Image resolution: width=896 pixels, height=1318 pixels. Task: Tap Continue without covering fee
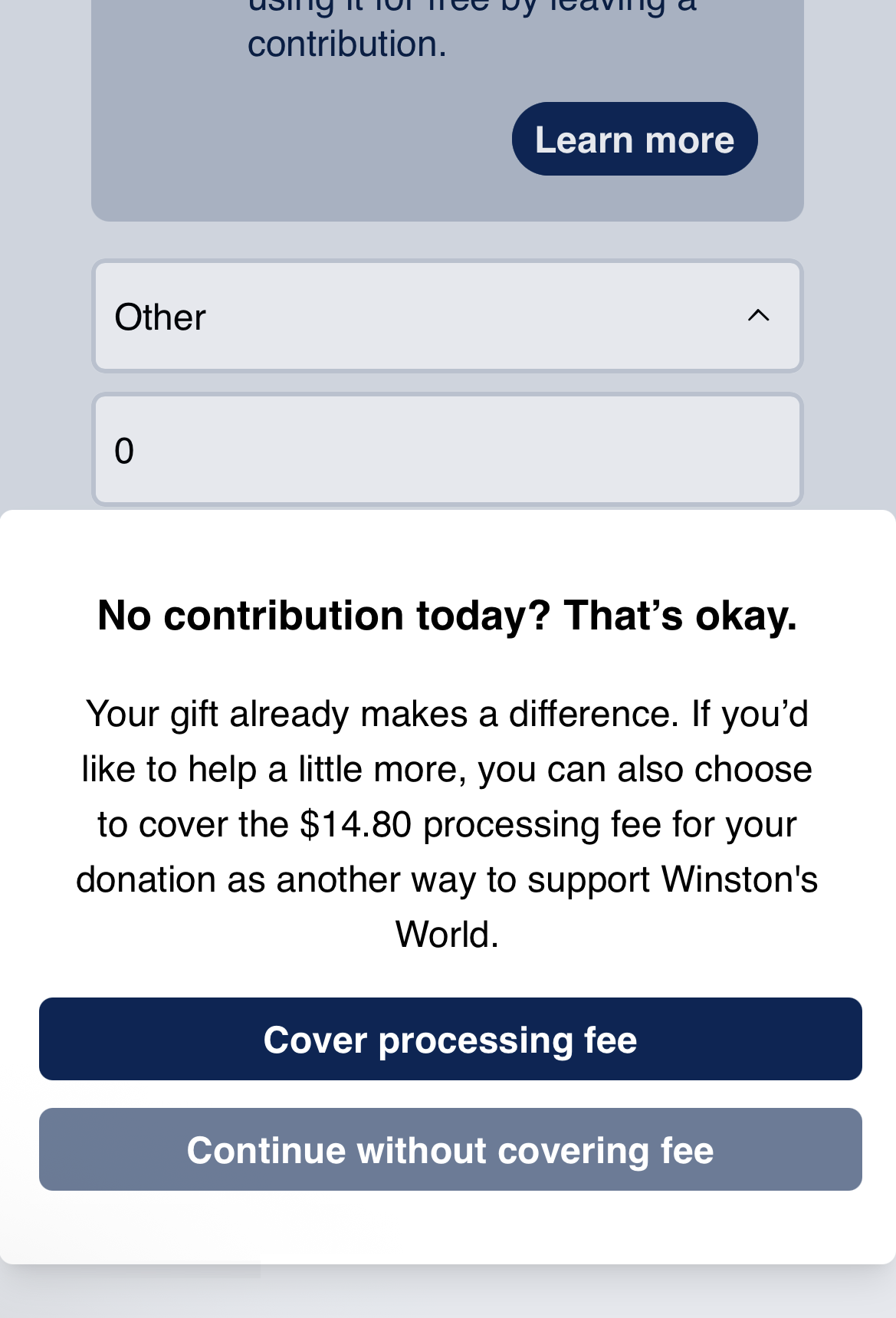(451, 1149)
